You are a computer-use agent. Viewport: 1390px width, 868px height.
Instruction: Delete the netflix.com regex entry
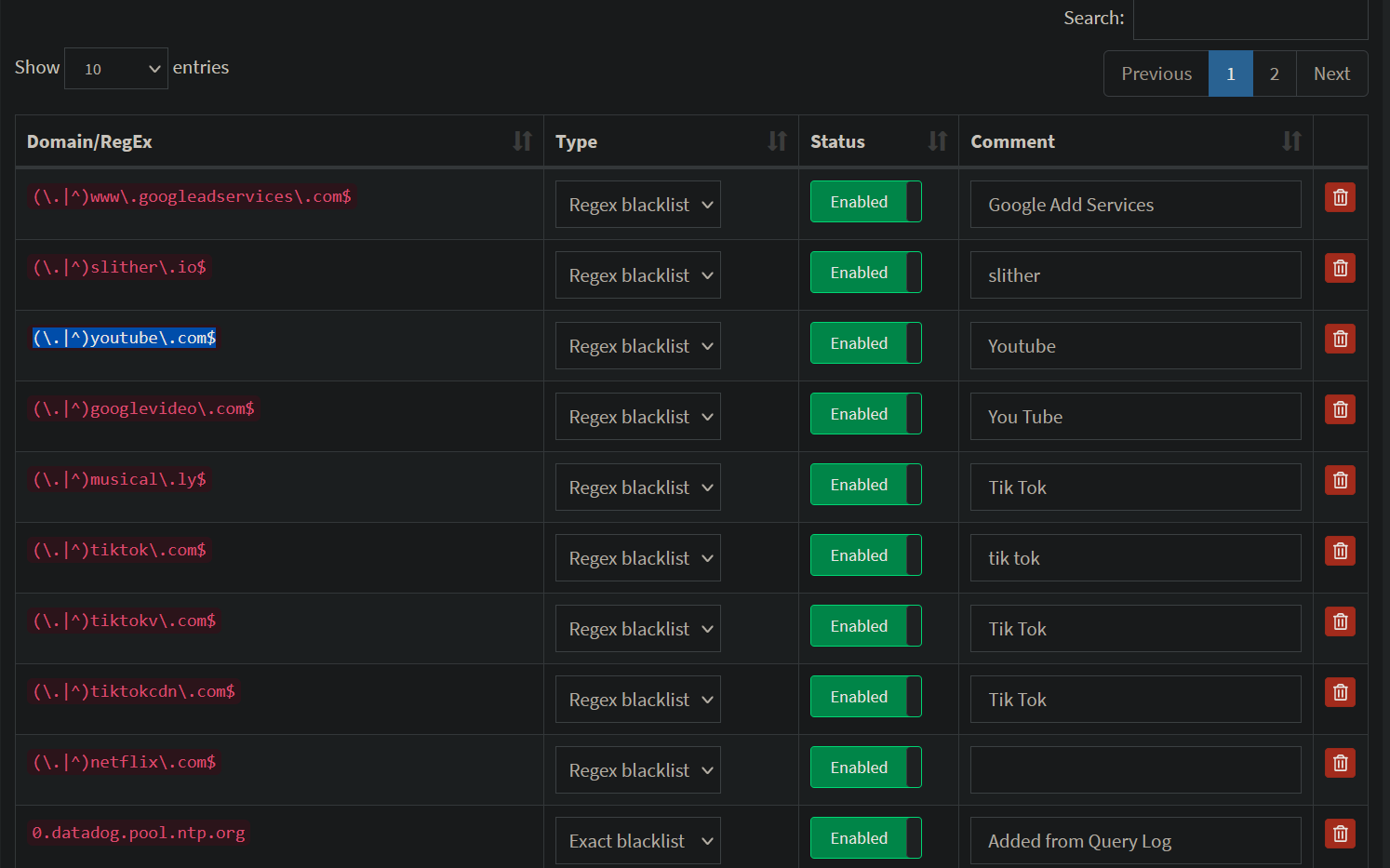click(1340, 763)
